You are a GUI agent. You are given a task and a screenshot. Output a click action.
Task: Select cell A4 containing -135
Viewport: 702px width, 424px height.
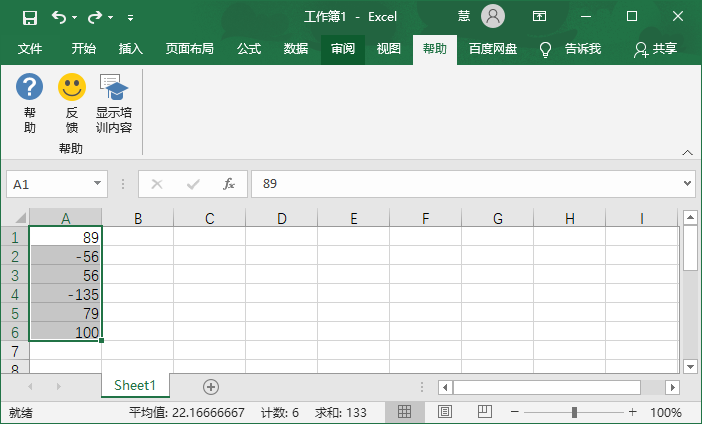66,294
